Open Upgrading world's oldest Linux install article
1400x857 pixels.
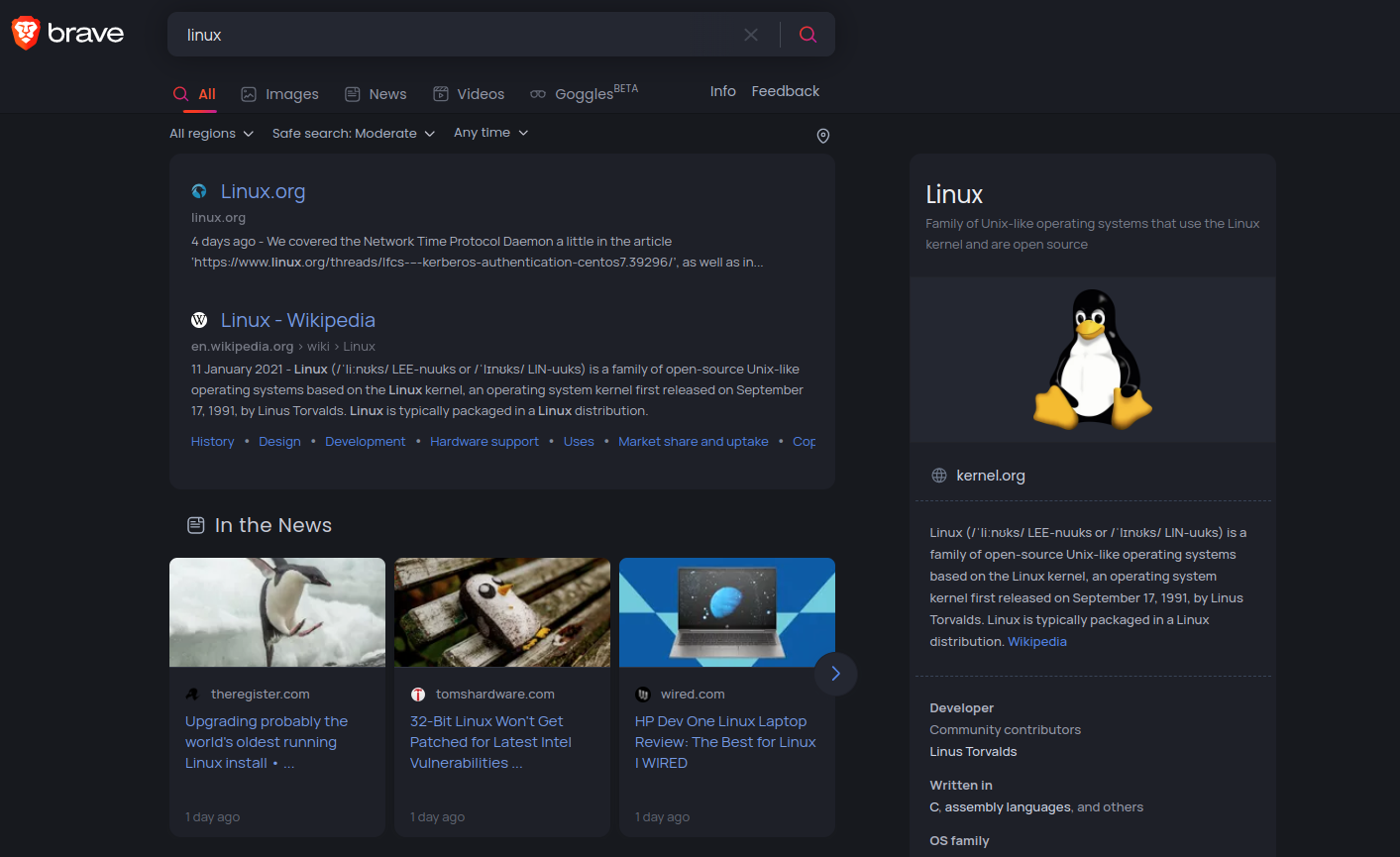click(267, 742)
